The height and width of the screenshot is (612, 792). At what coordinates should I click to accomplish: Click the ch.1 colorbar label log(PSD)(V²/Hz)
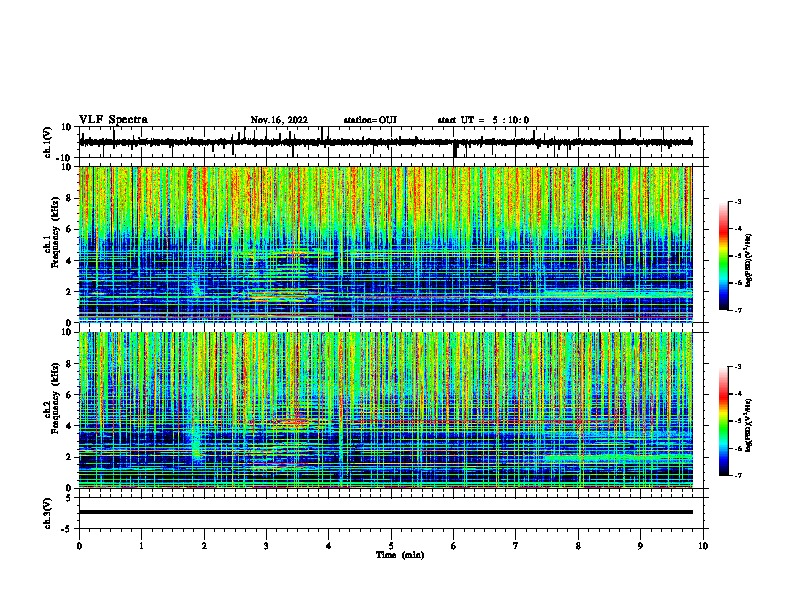(x=749, y=260)
